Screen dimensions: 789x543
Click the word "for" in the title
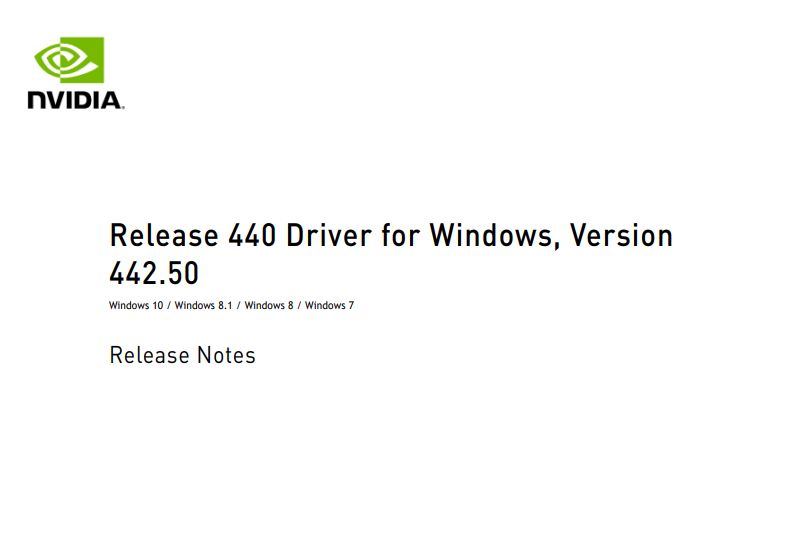(400, 236)
